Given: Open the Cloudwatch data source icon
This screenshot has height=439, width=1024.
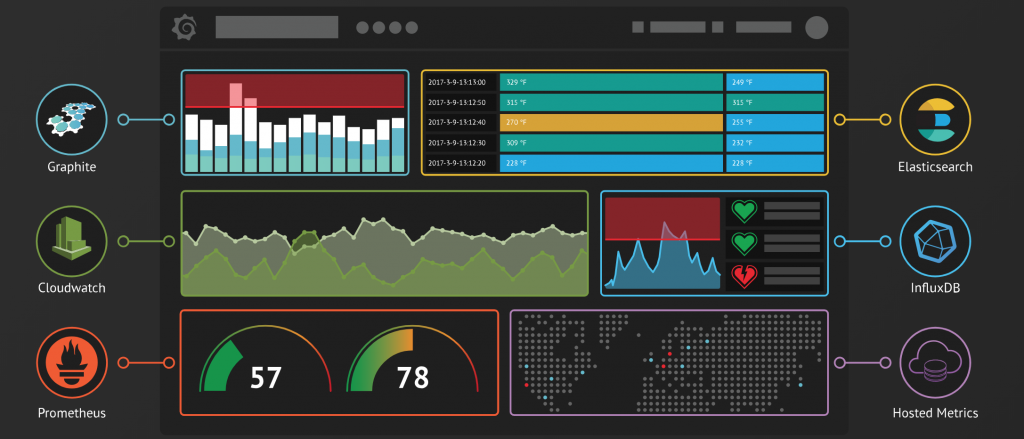Looking at the screenshot, I should pos(71,241).
